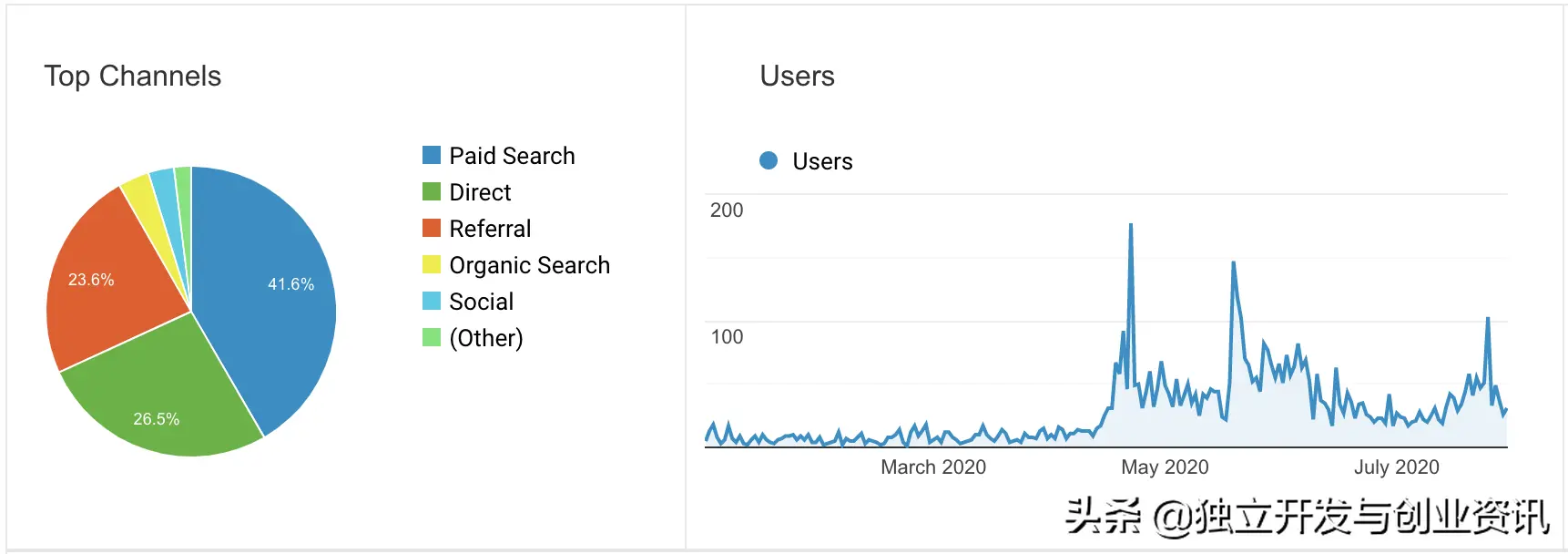Click the March 2020 axis label
This screenshot has height=554, width=1568.
933,467
